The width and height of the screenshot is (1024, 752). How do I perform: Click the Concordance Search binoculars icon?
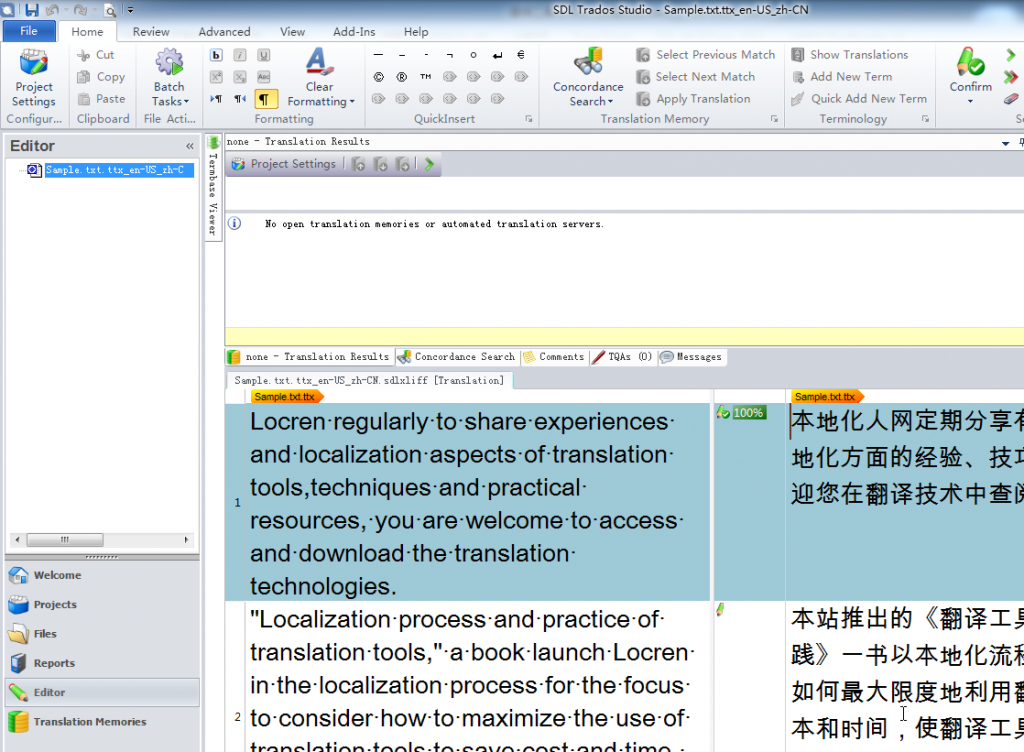[x=588, y=62]
